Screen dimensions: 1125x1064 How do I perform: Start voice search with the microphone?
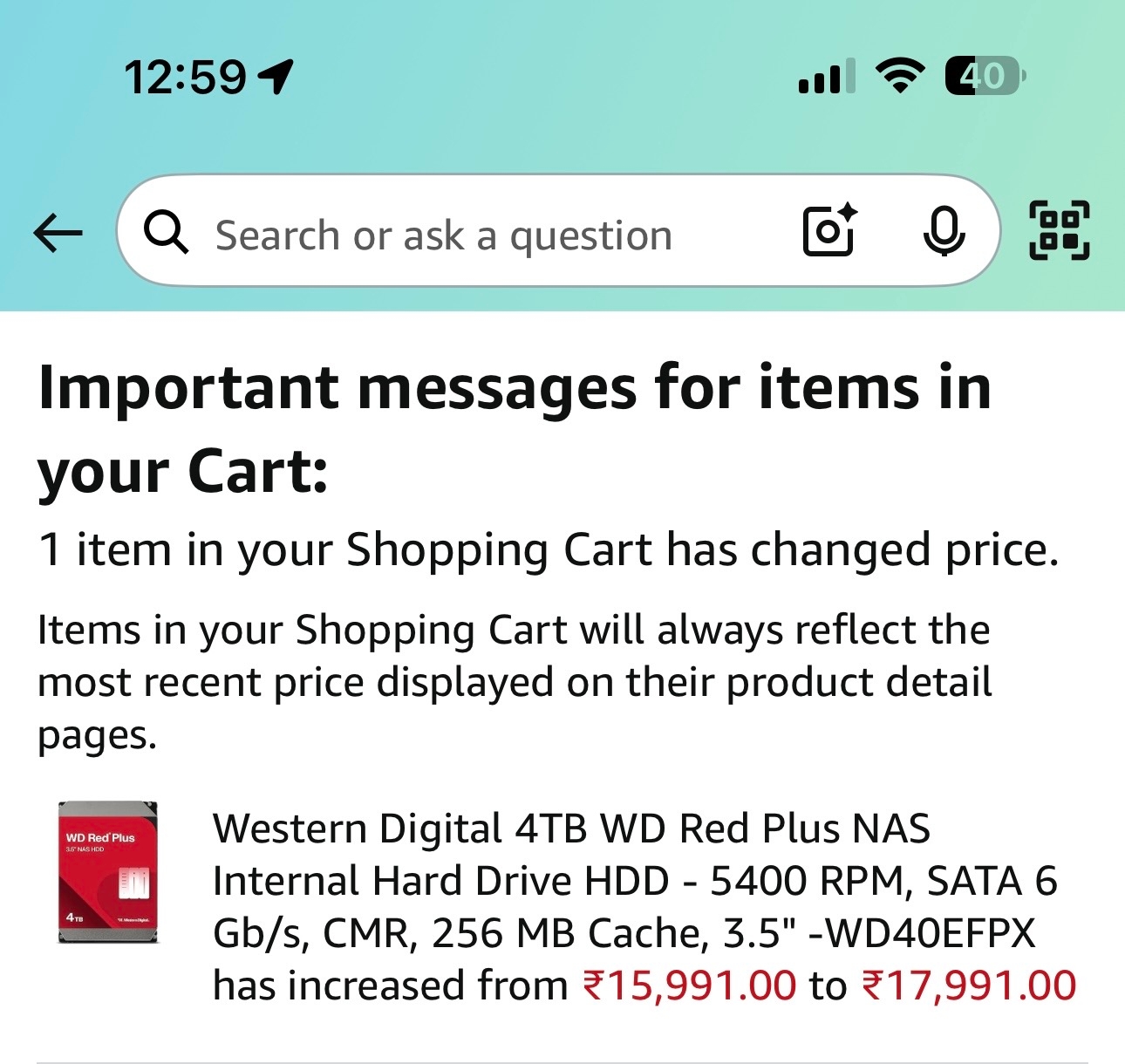[944, 231]
